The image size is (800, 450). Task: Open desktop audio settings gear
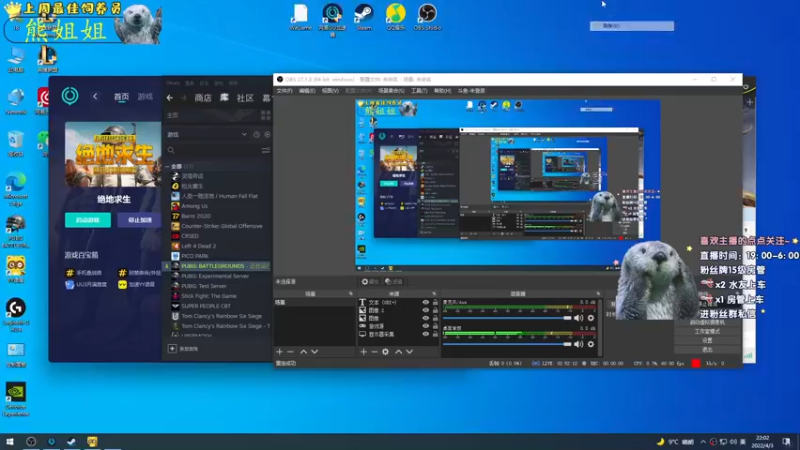click(591, 344)
